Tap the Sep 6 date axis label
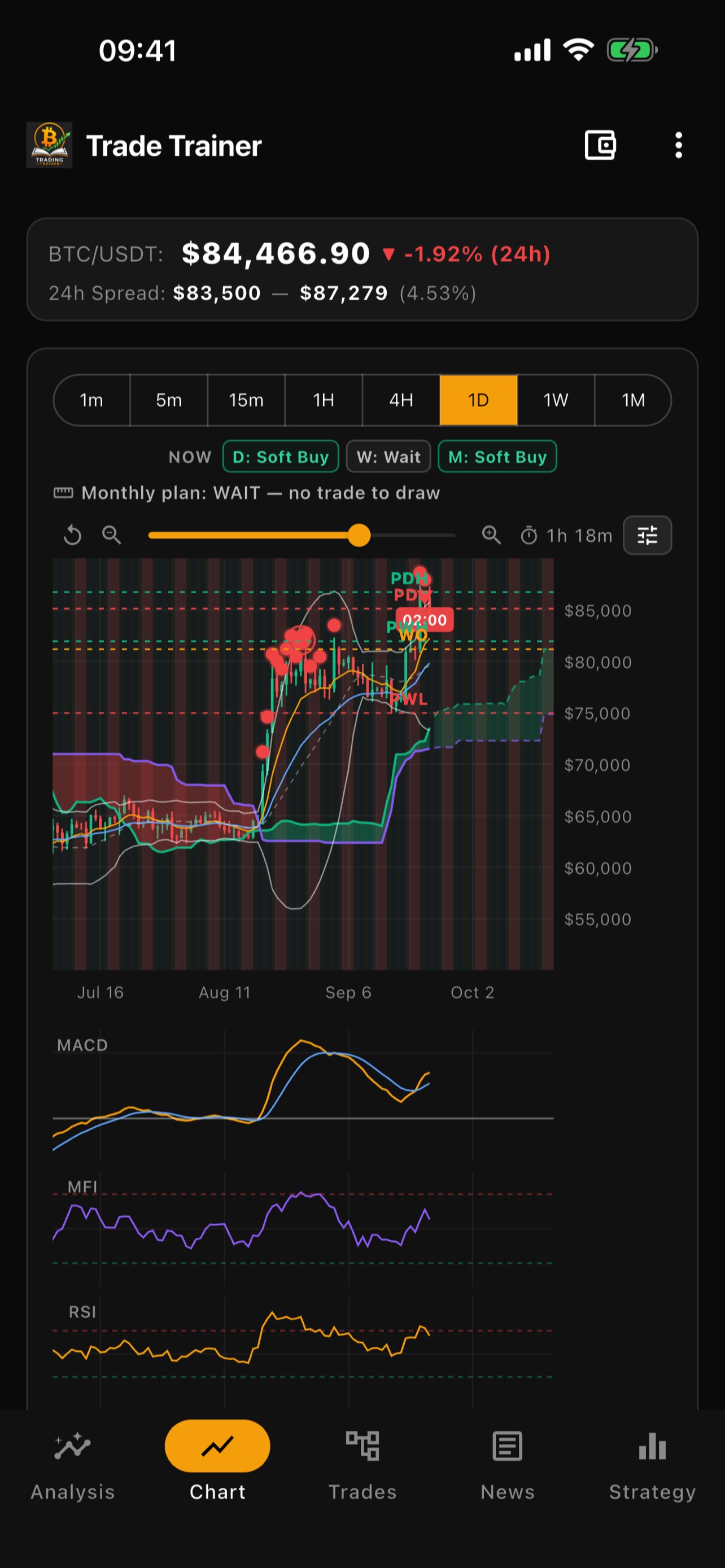The width and height of the screenshot is (725, 1568). tap(348, 992)
